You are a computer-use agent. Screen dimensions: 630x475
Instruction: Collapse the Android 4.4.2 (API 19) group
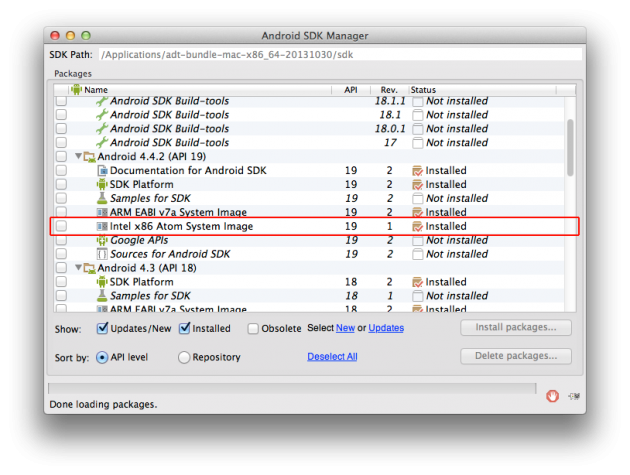tap(79, 157)
